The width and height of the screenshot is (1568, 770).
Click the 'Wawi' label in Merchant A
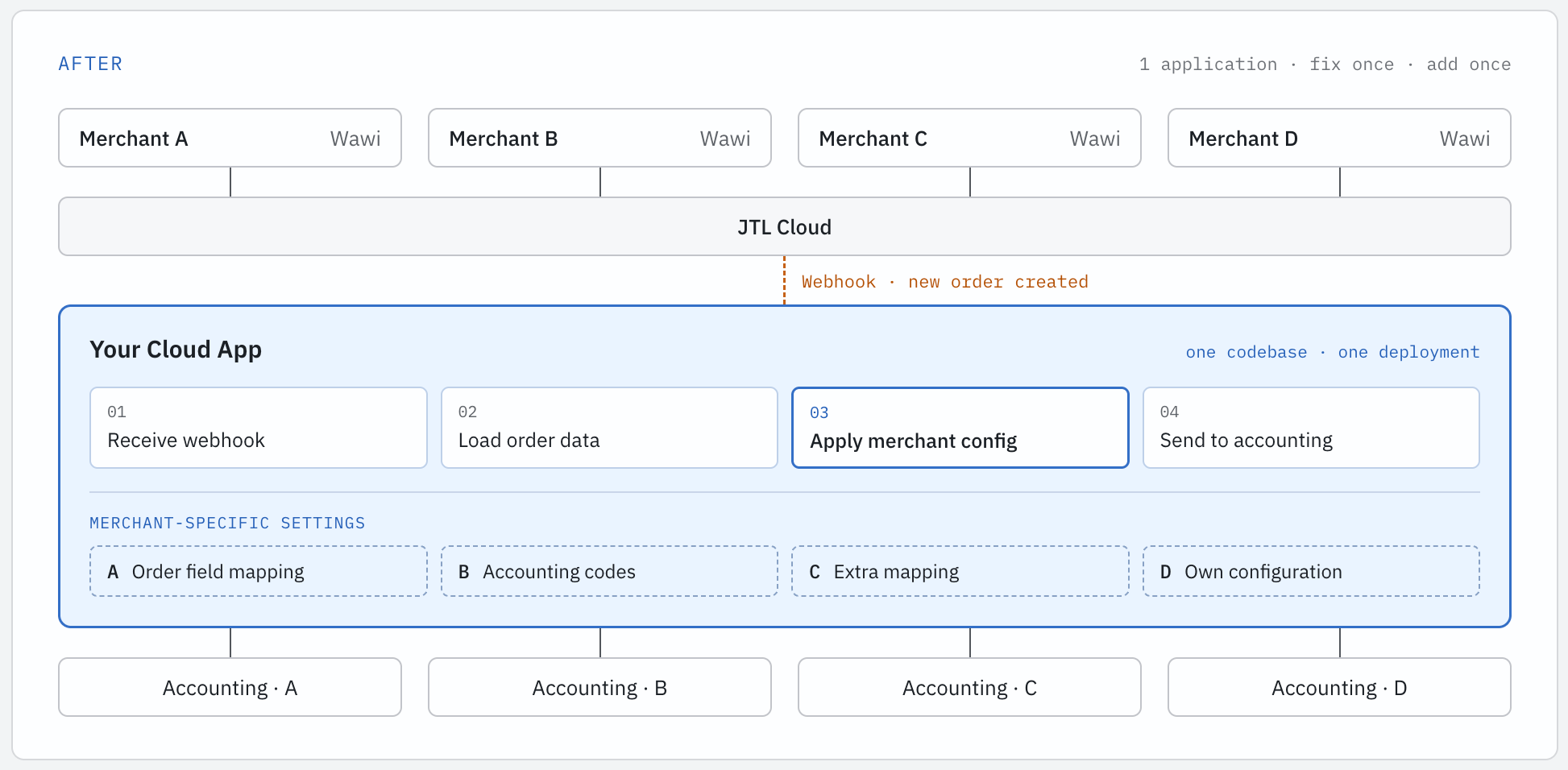tap(355, 139)
